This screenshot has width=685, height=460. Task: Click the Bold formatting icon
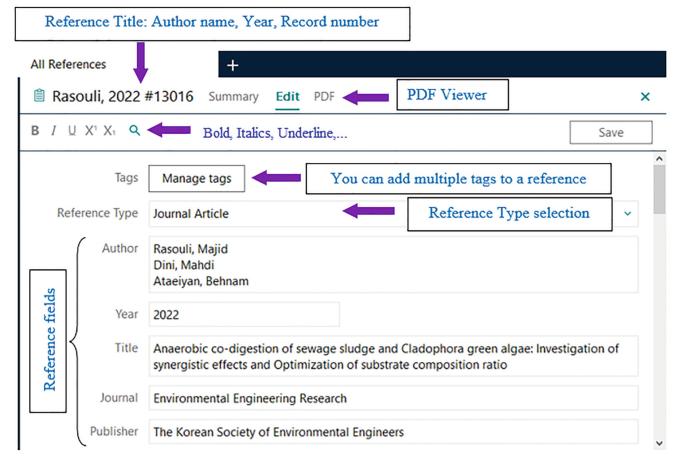click(36, 131)
